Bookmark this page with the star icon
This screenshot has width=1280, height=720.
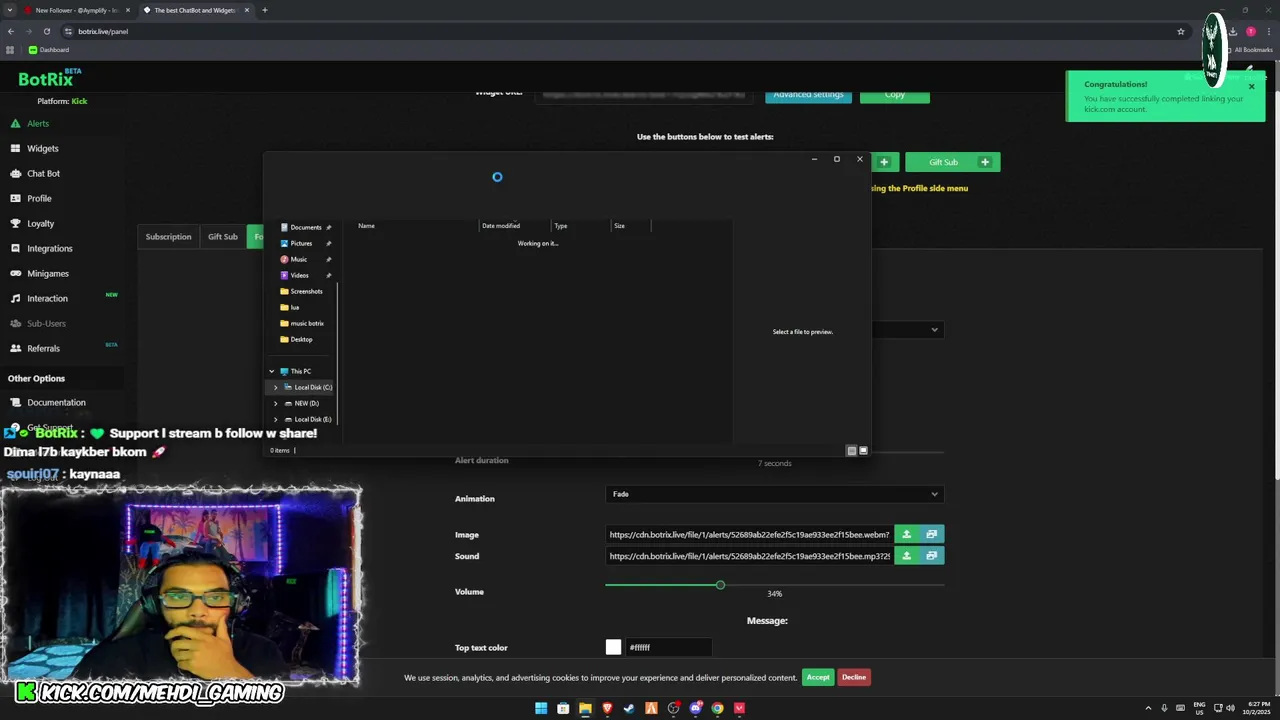pyautogui.click(x=1181, y=31)
